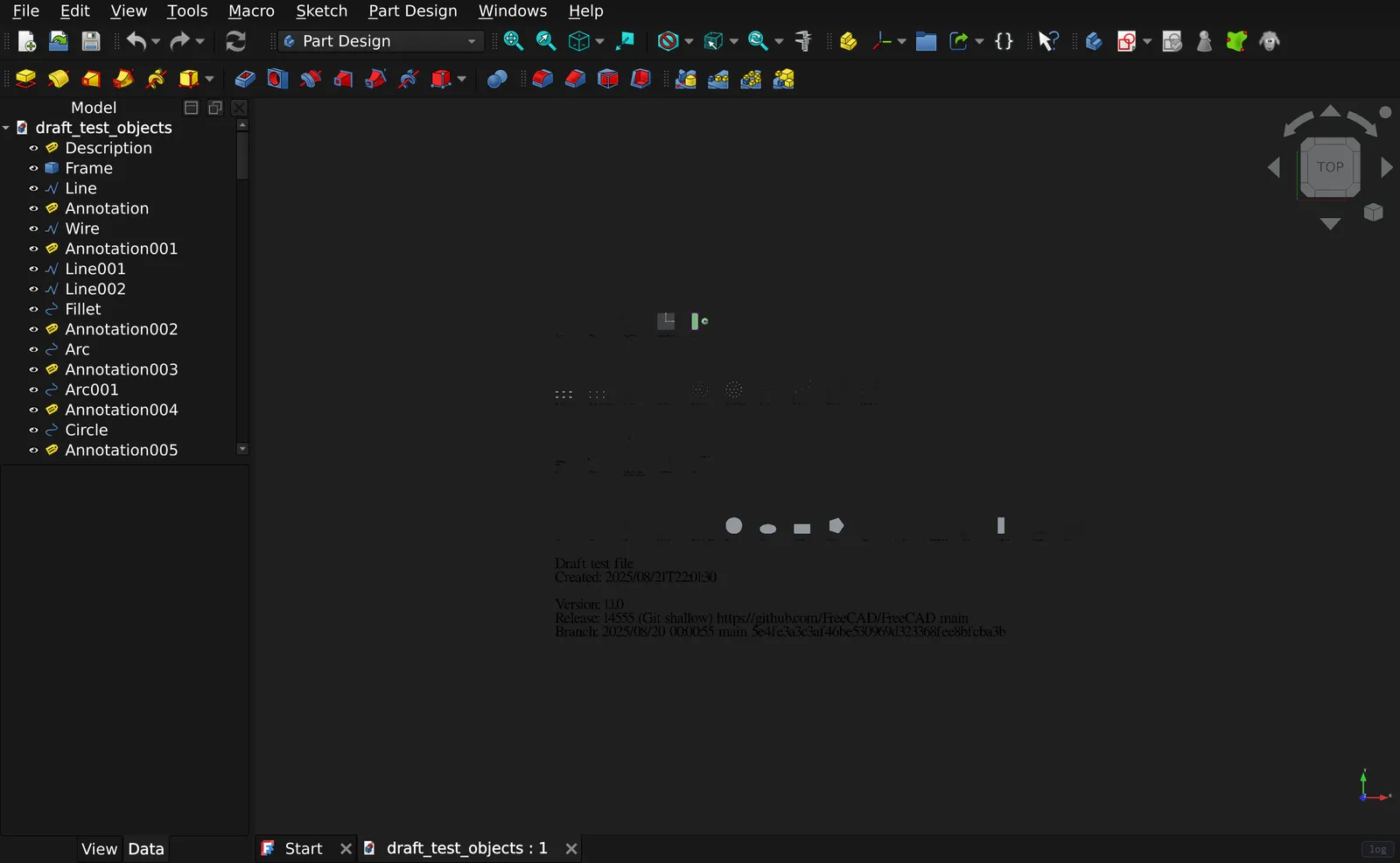Select Annotation003 in the model tree
1400x863 pixels.
[x=122, y=369]
